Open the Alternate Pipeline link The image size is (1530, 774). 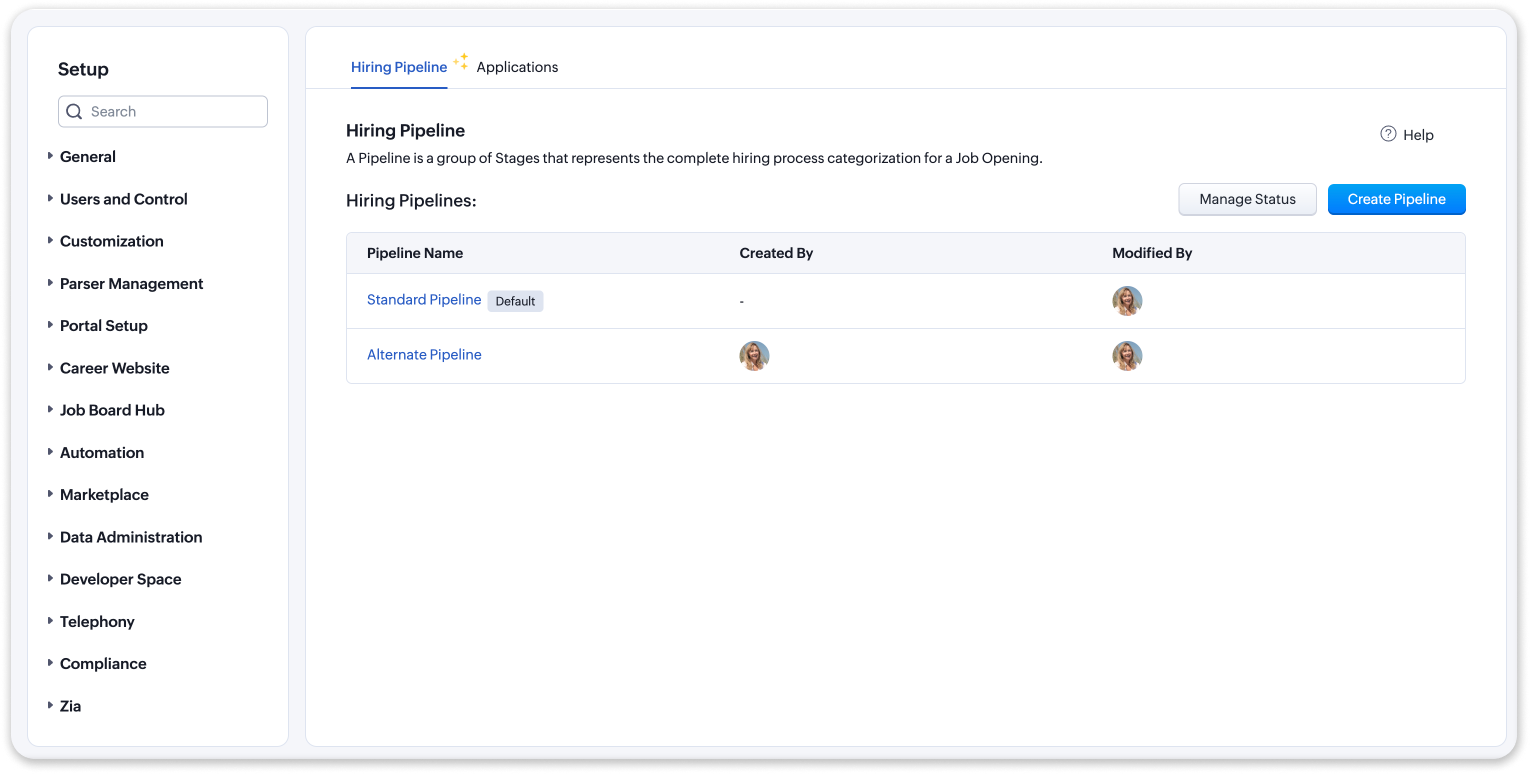pos(424,355)
